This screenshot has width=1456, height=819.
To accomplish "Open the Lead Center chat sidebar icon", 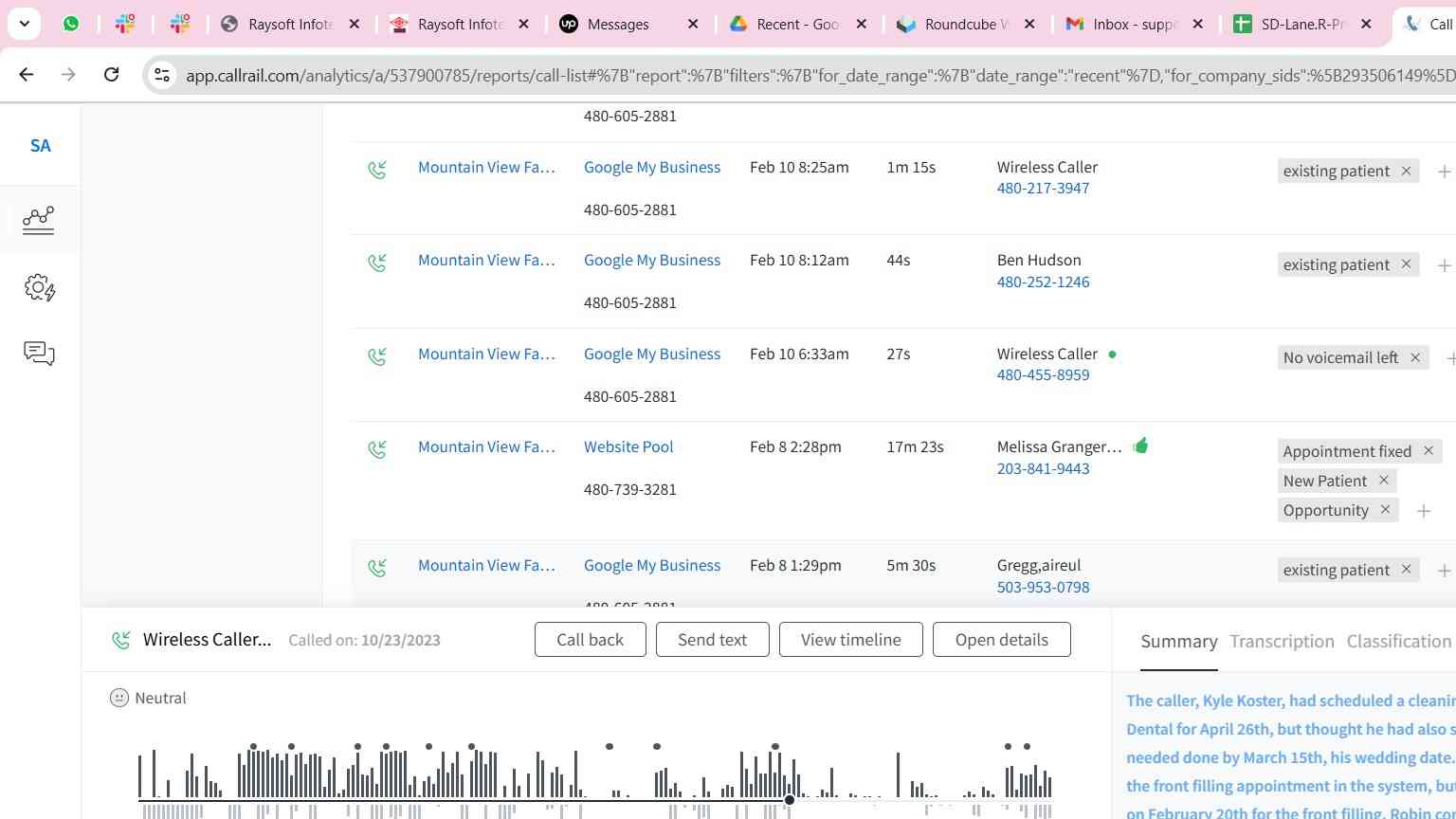I will (x=39, y=354).
